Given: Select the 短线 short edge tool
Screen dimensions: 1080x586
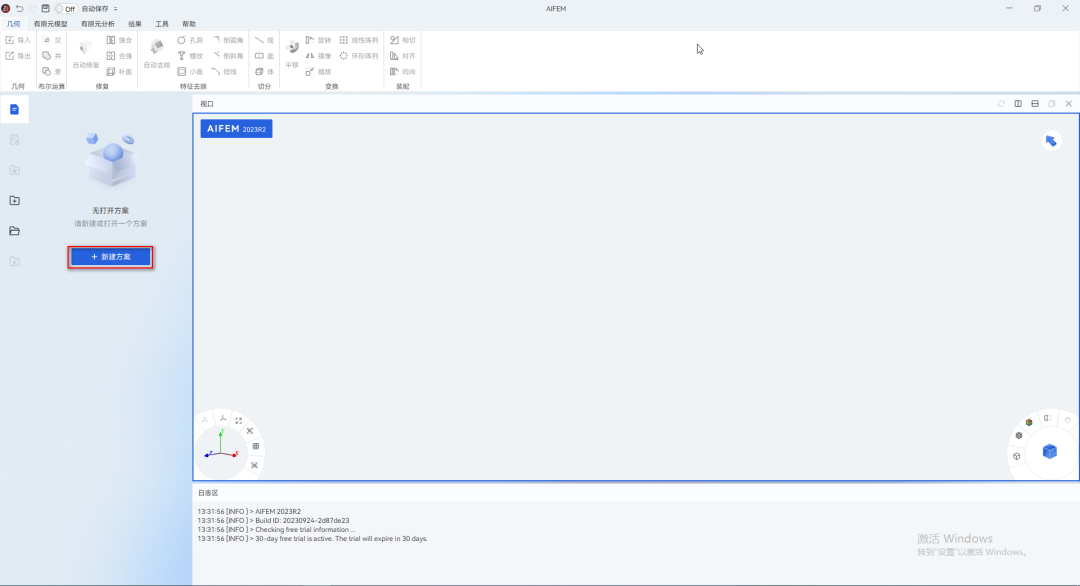Looking at the screenshot, I should point(225,72).
